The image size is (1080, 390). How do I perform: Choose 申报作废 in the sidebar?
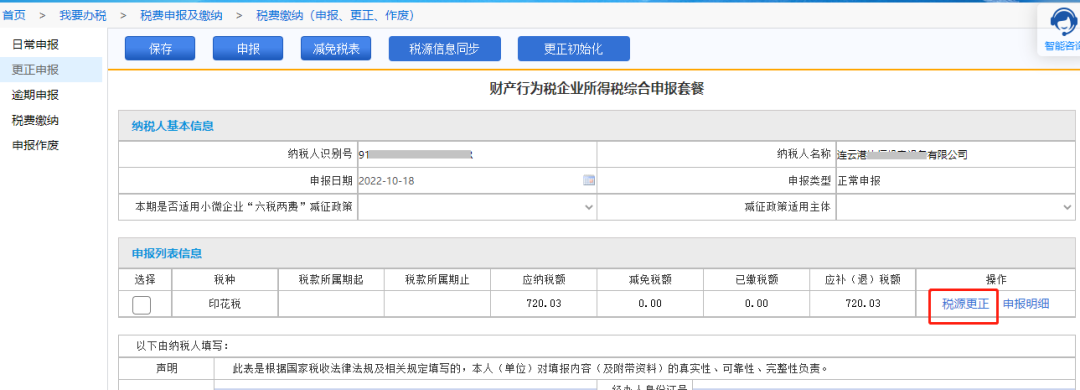click(x=35, y=145)
